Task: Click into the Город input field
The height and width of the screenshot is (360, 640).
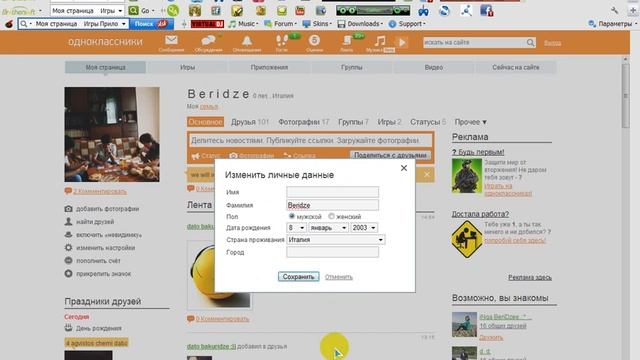Action: [x=332, y=252]
